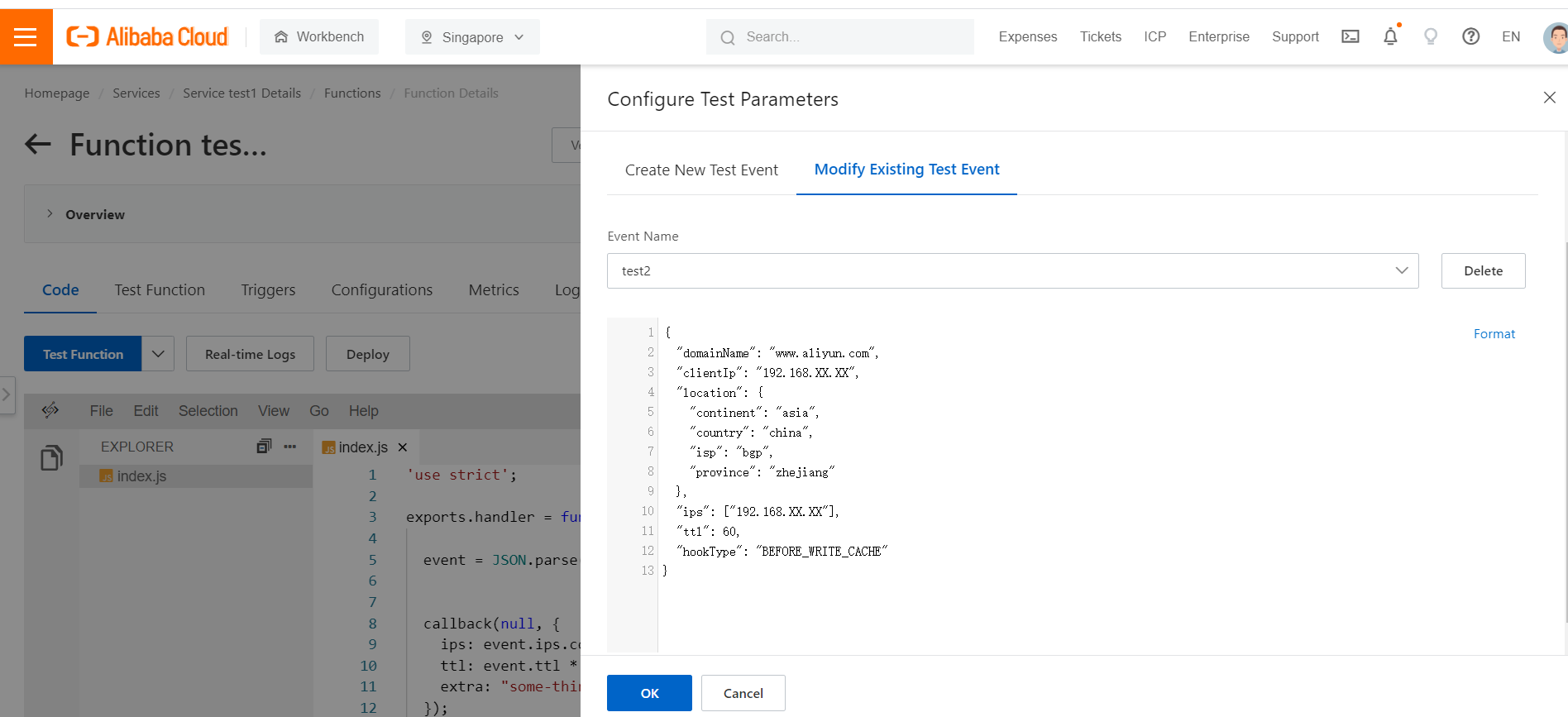Click the back arrow beside Function title
Viewport: 1568px width, 717px height.
38,145
